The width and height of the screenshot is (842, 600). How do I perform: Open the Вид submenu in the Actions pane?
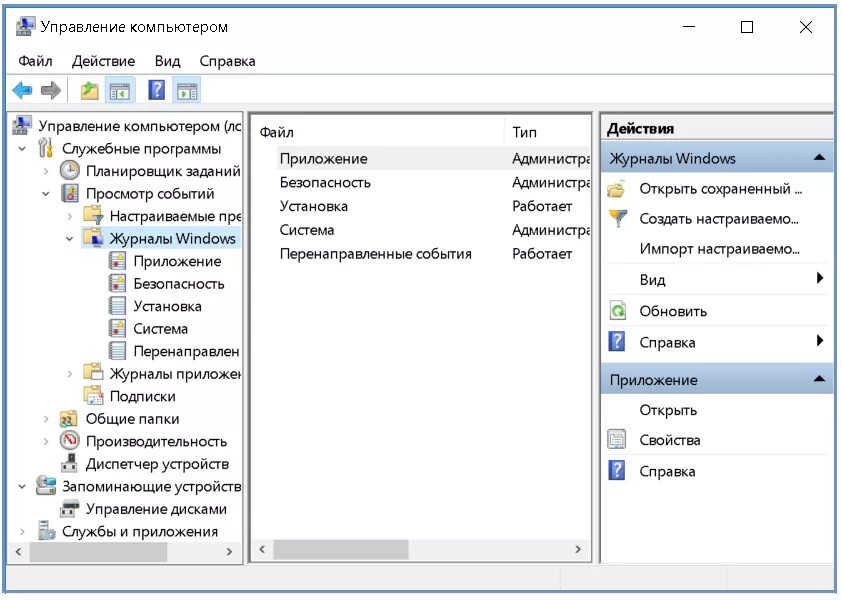point(717,280)
